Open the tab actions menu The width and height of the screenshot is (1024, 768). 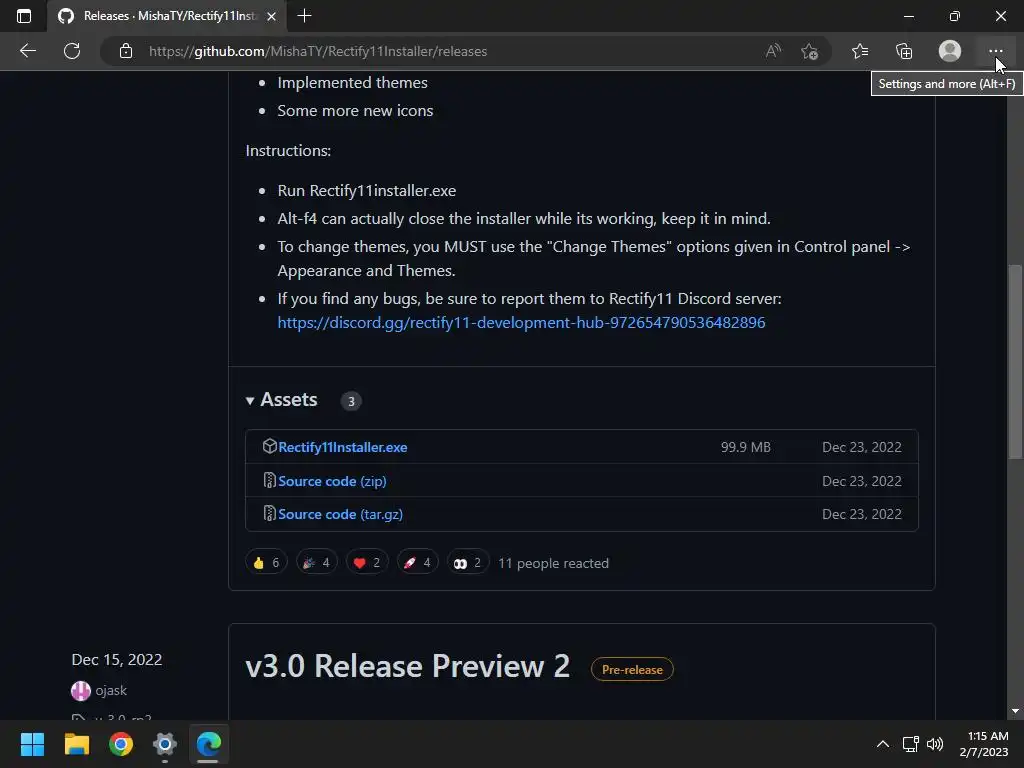[24, 16]
